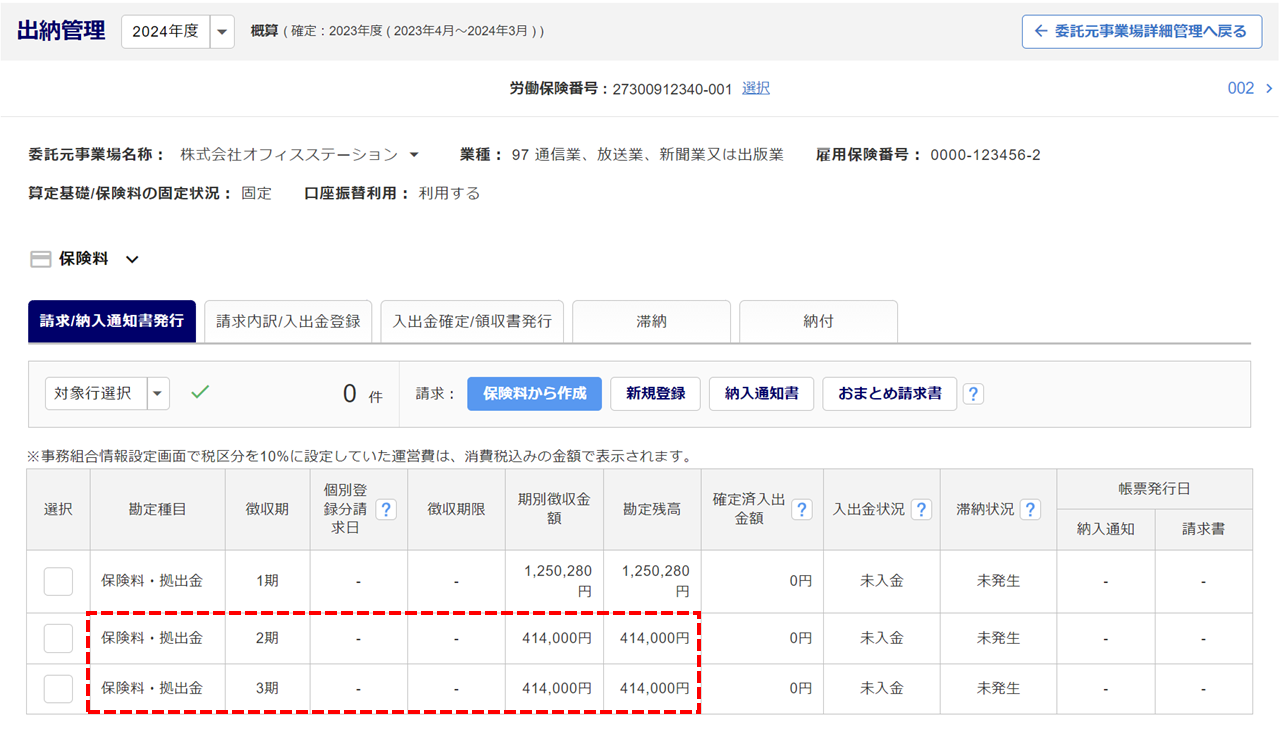Click the 請求書 column sub-header

click(1203, 528)
